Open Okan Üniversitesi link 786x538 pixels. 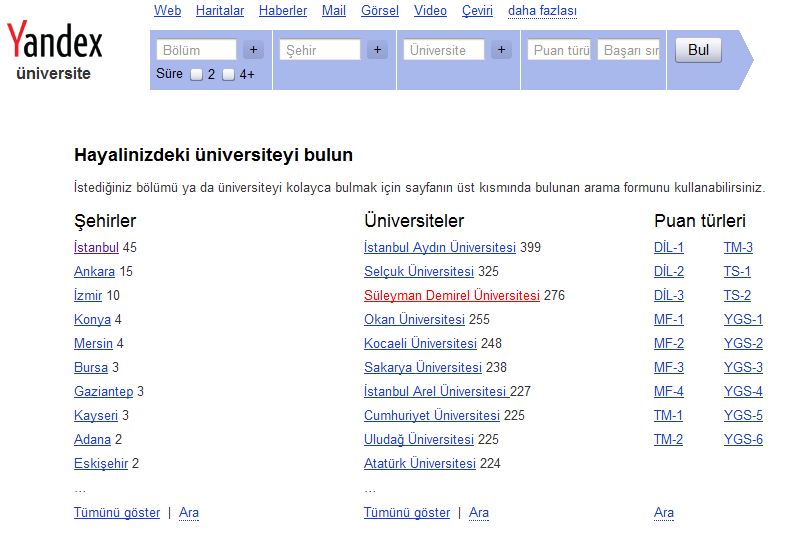(414, 319)
